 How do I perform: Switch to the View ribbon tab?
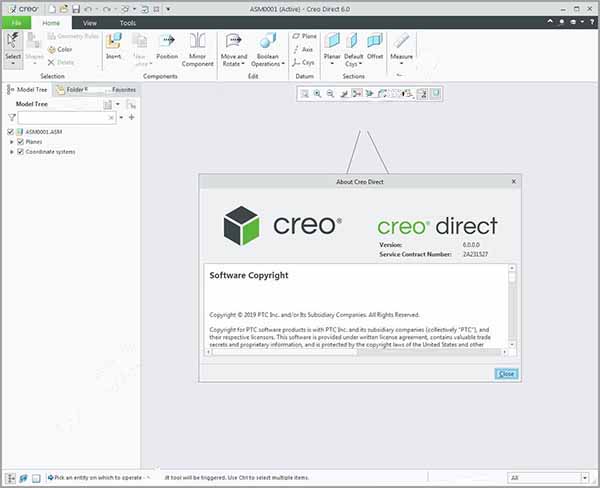click(x=90, y=23)
